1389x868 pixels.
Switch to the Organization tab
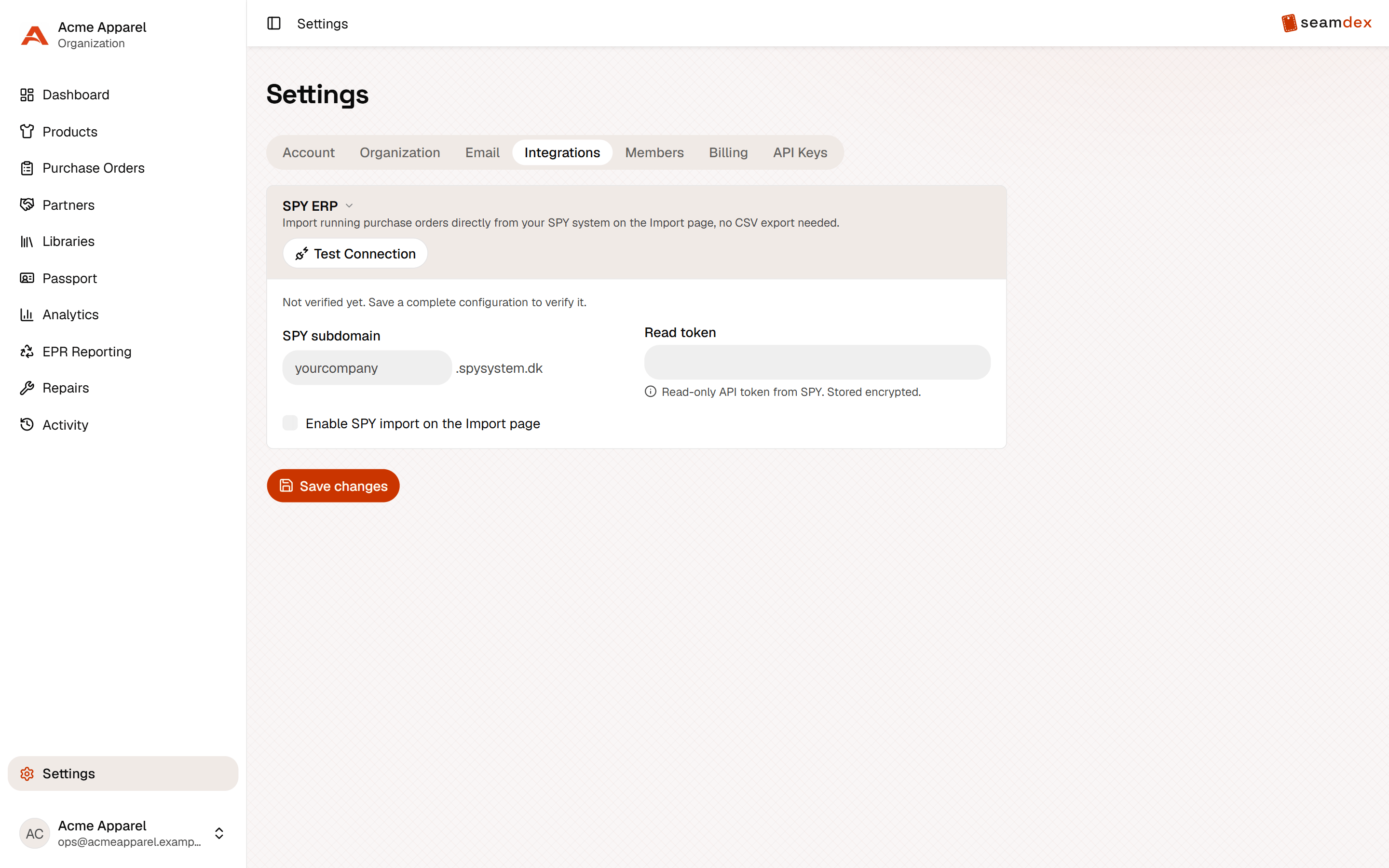coord(400,153)
